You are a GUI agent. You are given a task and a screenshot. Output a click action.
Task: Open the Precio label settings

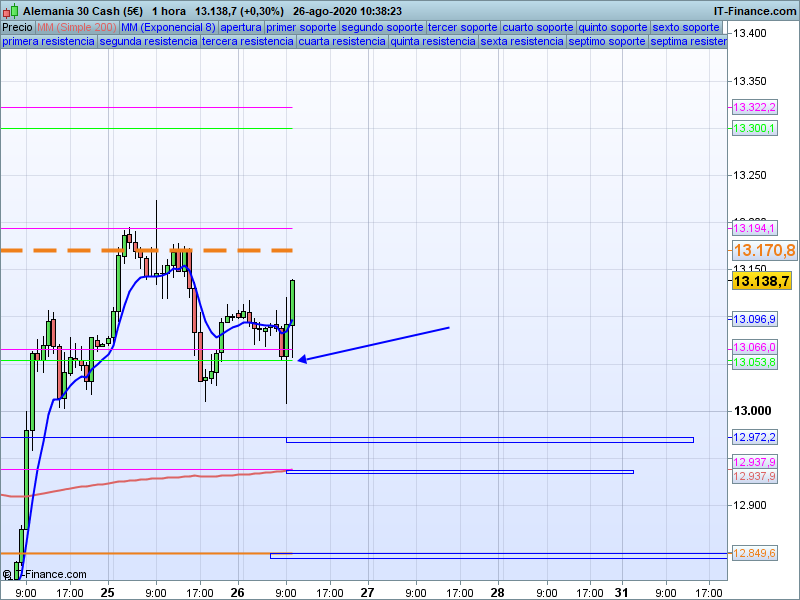point(17,27)
